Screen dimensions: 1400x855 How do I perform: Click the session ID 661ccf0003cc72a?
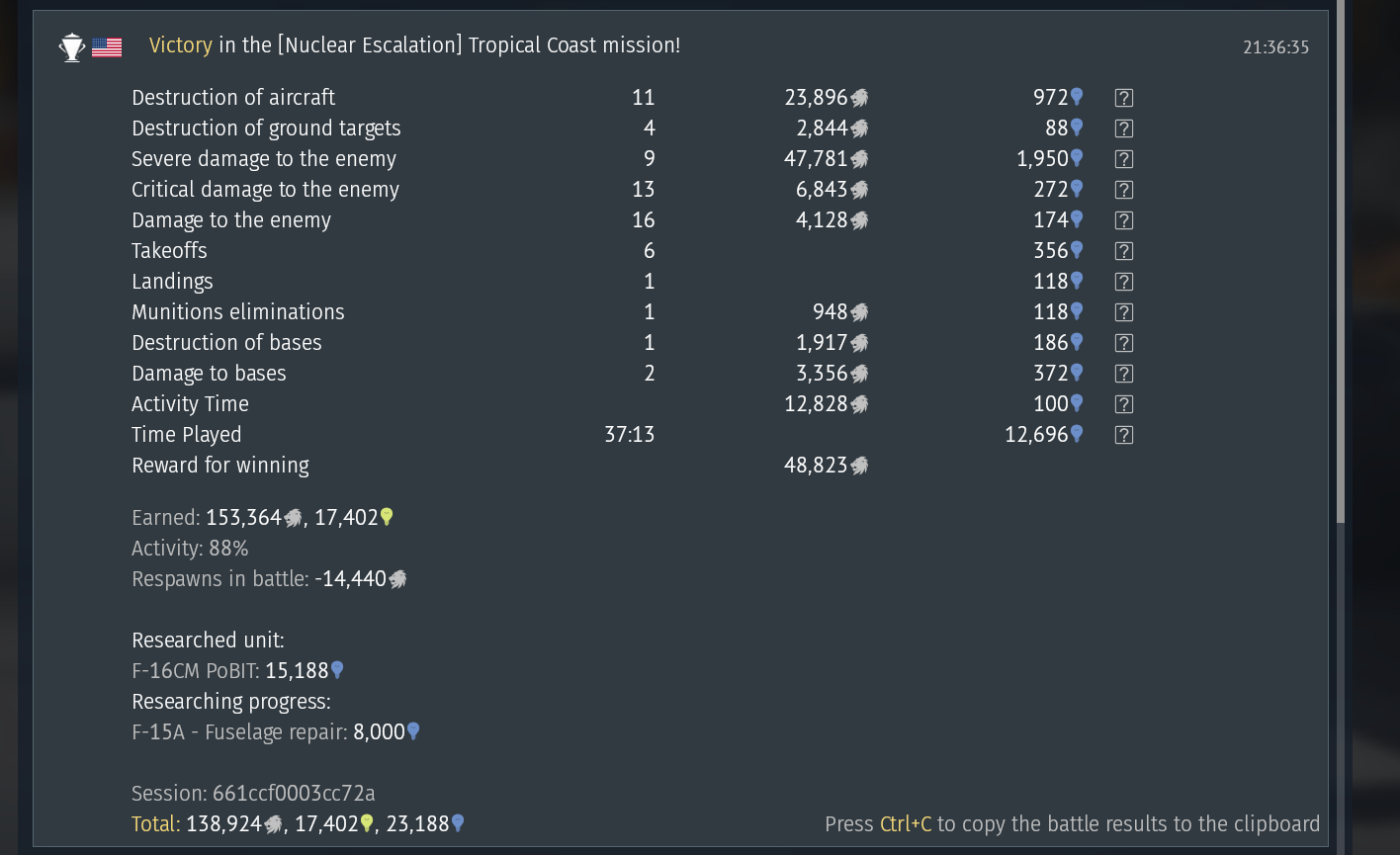click(x=253, y=793)
